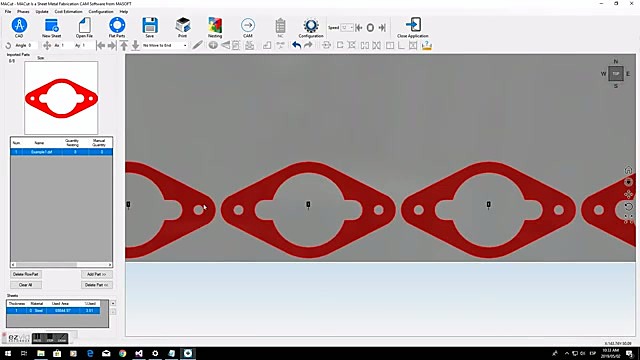640x360 pixels.
Task: Click the redo arrow icon
Action: [x=308, y=45]
